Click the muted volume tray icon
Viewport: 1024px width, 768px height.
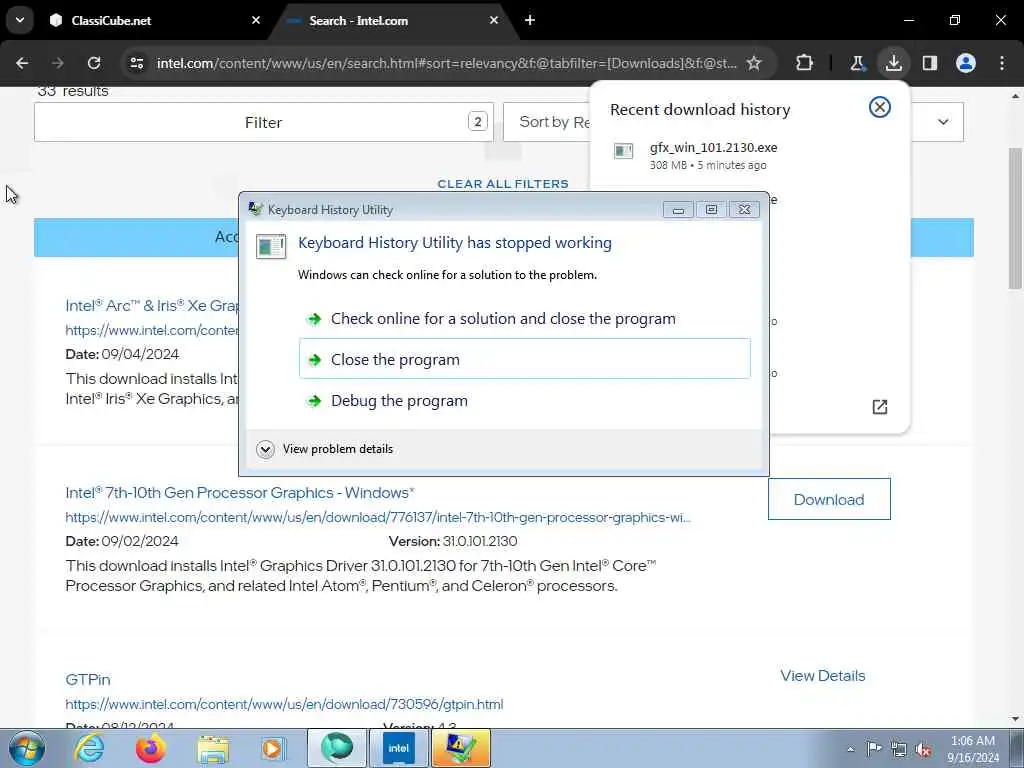(x=923, y=749)
